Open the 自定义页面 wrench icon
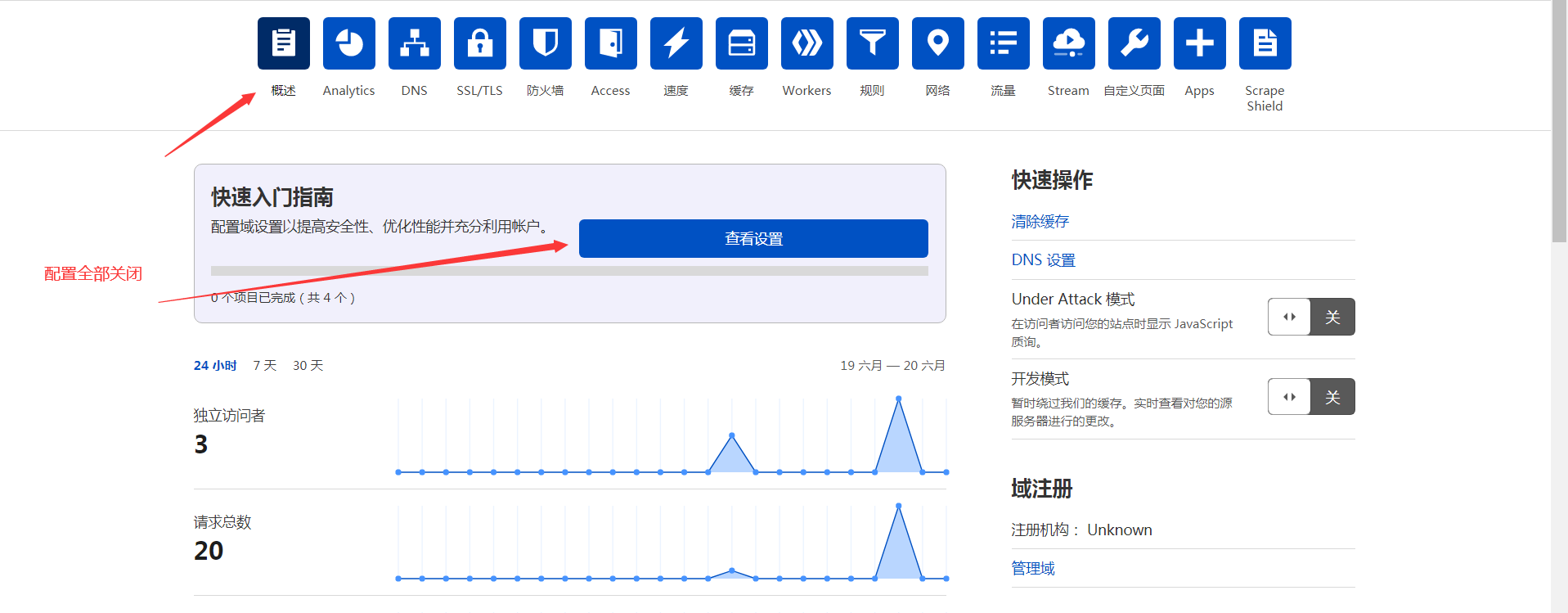Viewport: 1568px width, 613px height. 1134,43
